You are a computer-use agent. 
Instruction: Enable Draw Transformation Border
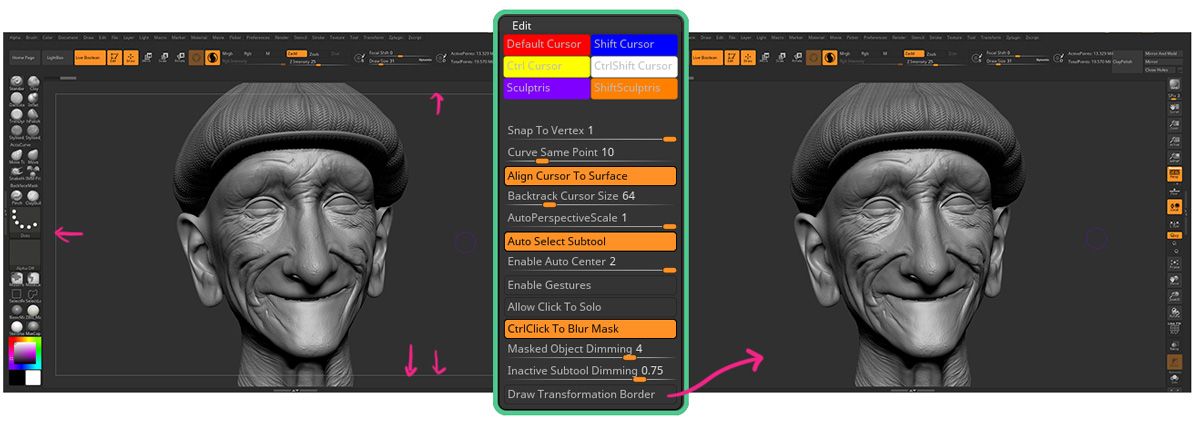[x=591, y=394]
